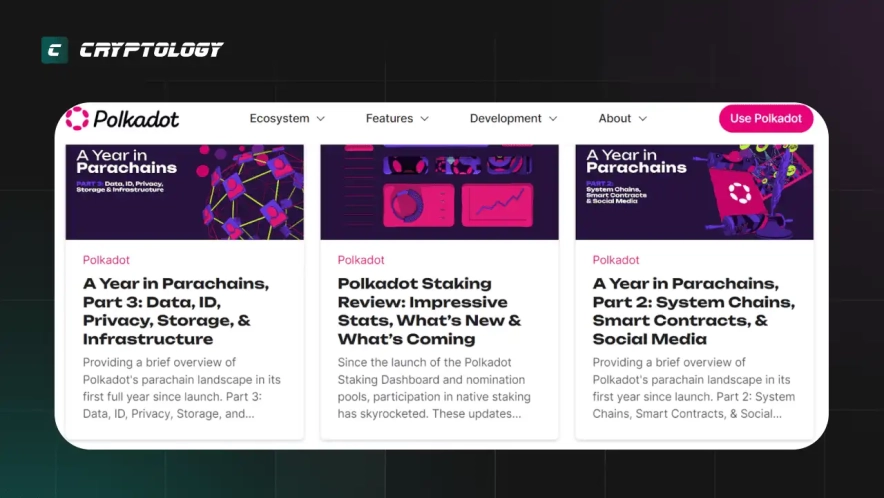Open the Features menu

click(x=389, y=118)
